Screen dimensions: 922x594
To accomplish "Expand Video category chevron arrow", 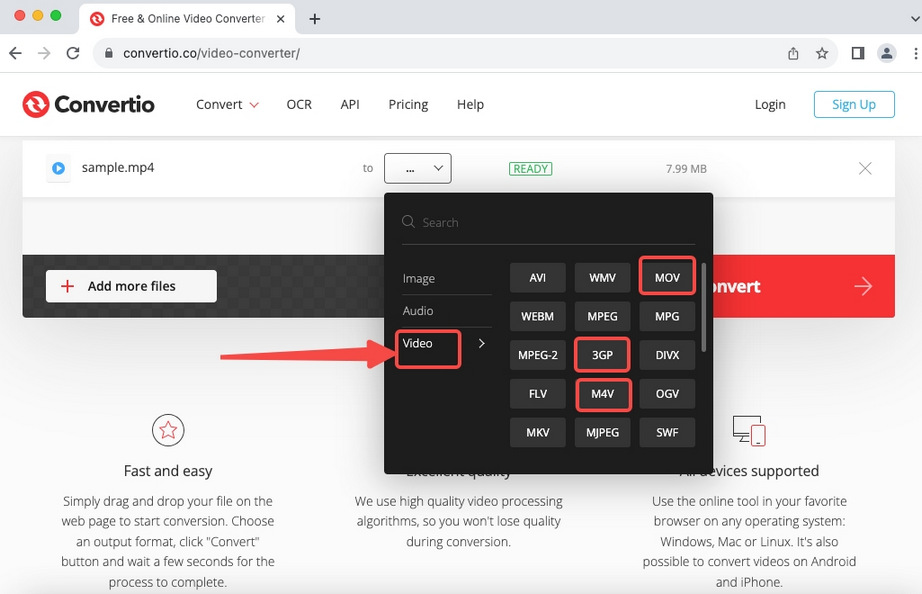I will click(482, 343).
